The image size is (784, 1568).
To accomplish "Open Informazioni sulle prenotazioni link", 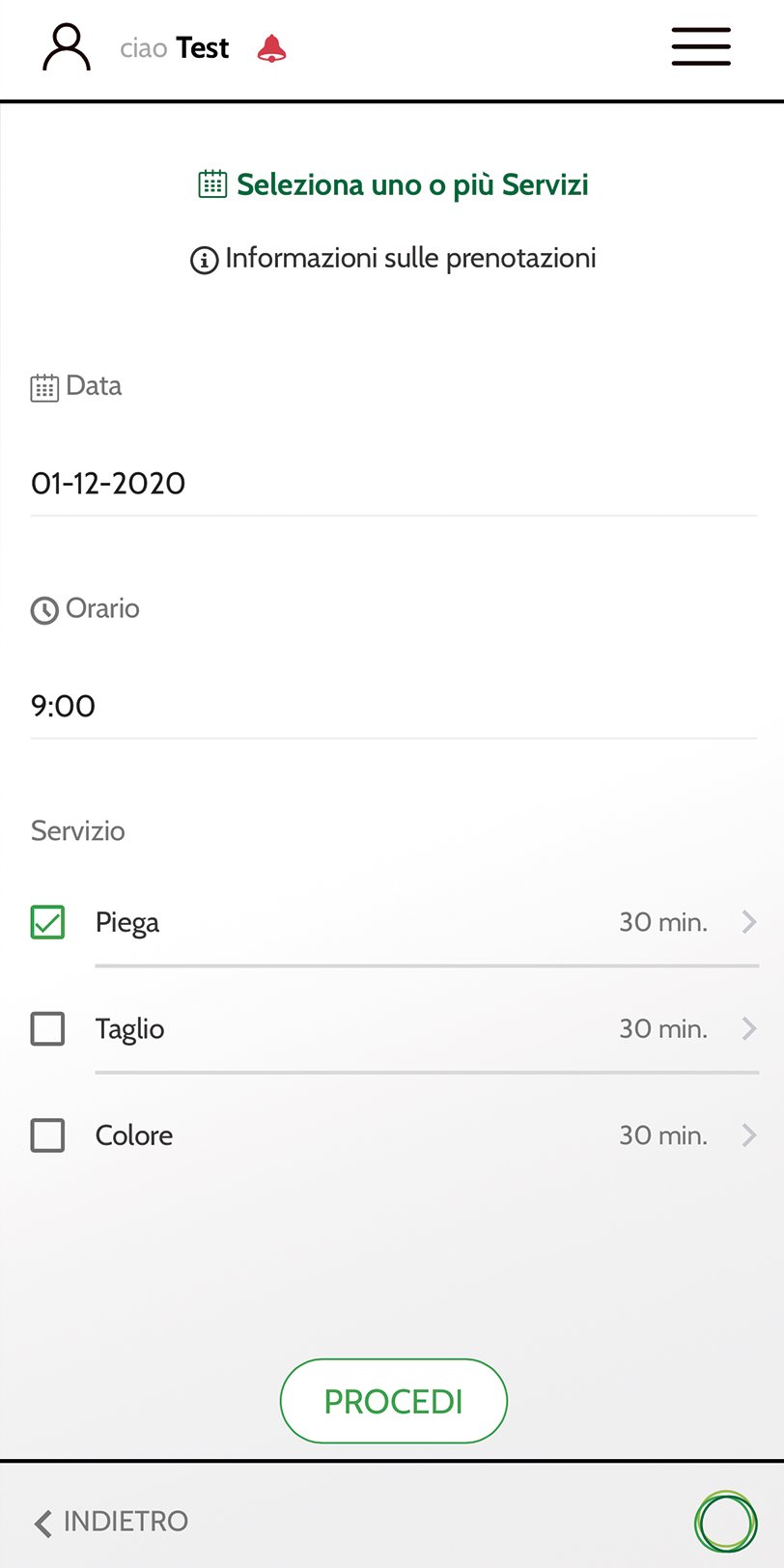I will pyautogui.click(x=410, y=259).
